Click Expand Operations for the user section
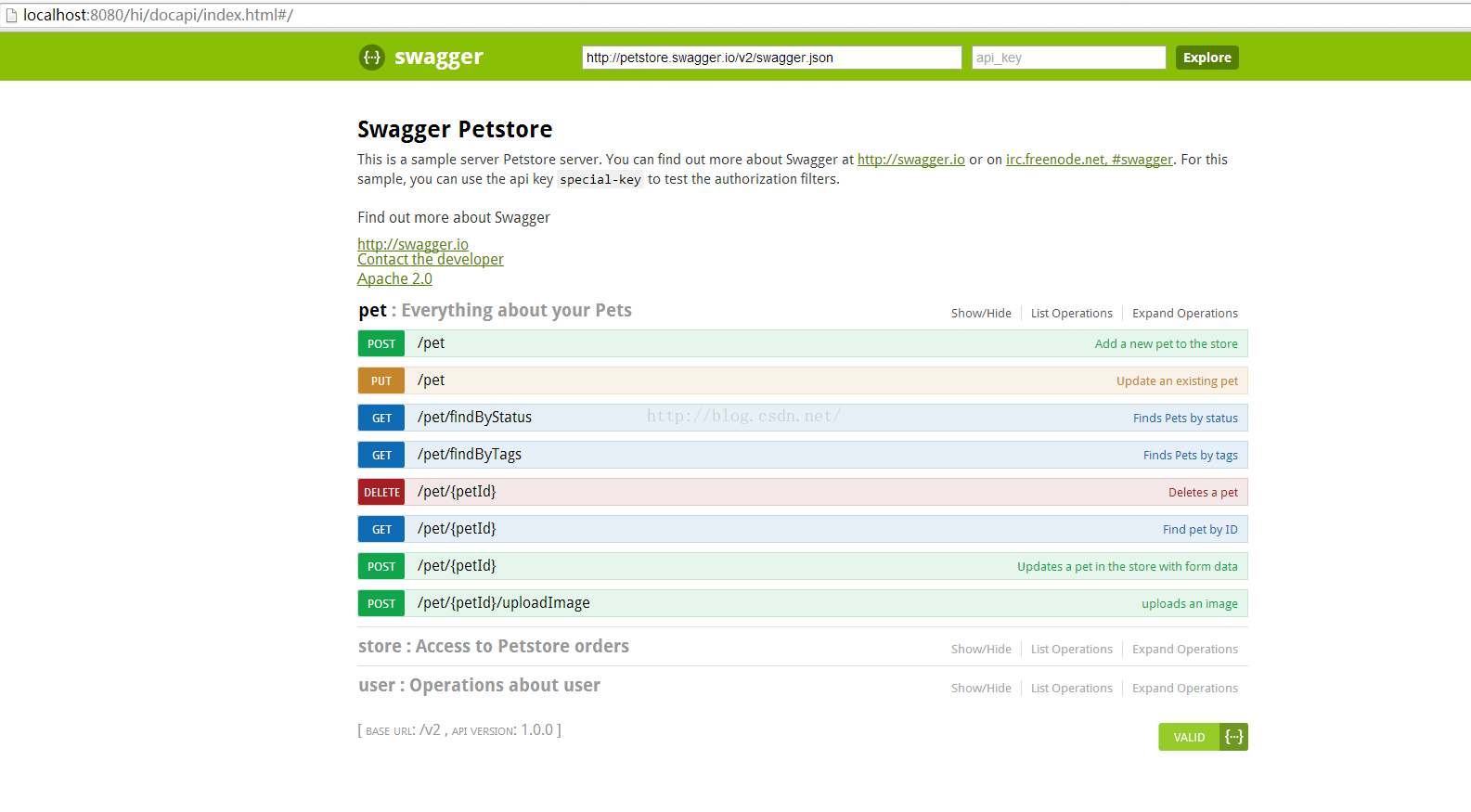Viewport: 1471px width, 812px height. coord(1185,689)
